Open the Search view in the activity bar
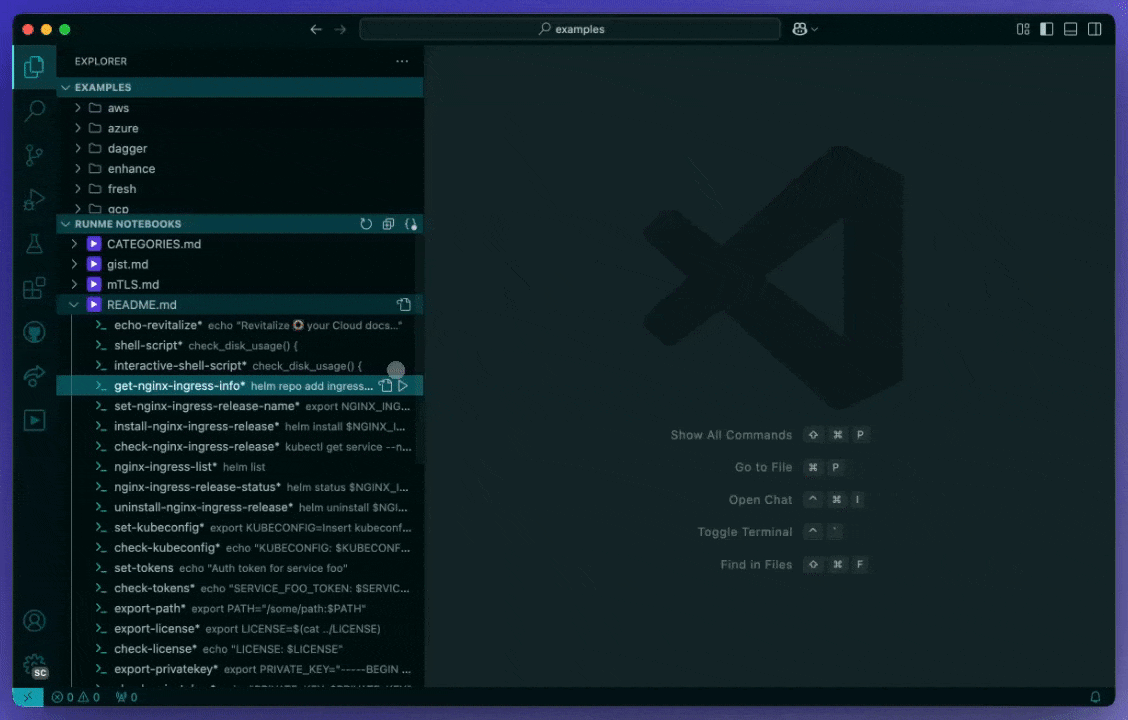The height and width of the screenshot is (720, 1128). (x=34, y=110)
